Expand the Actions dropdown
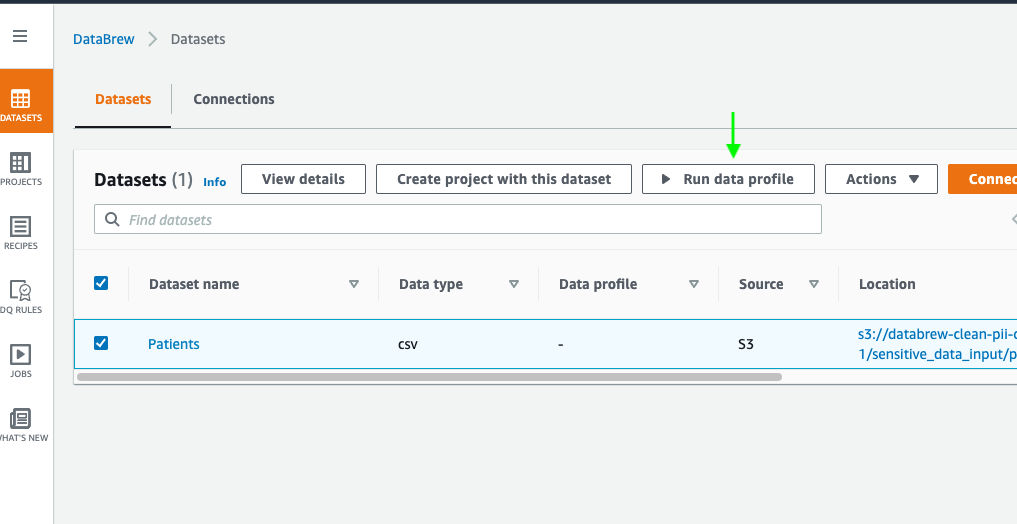This screenshot has width=1017, height=524. tap(881, 179)
